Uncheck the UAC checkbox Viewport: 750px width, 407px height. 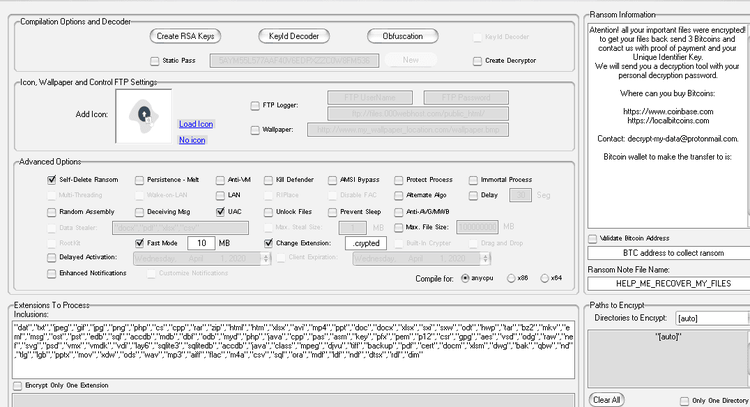221,212
